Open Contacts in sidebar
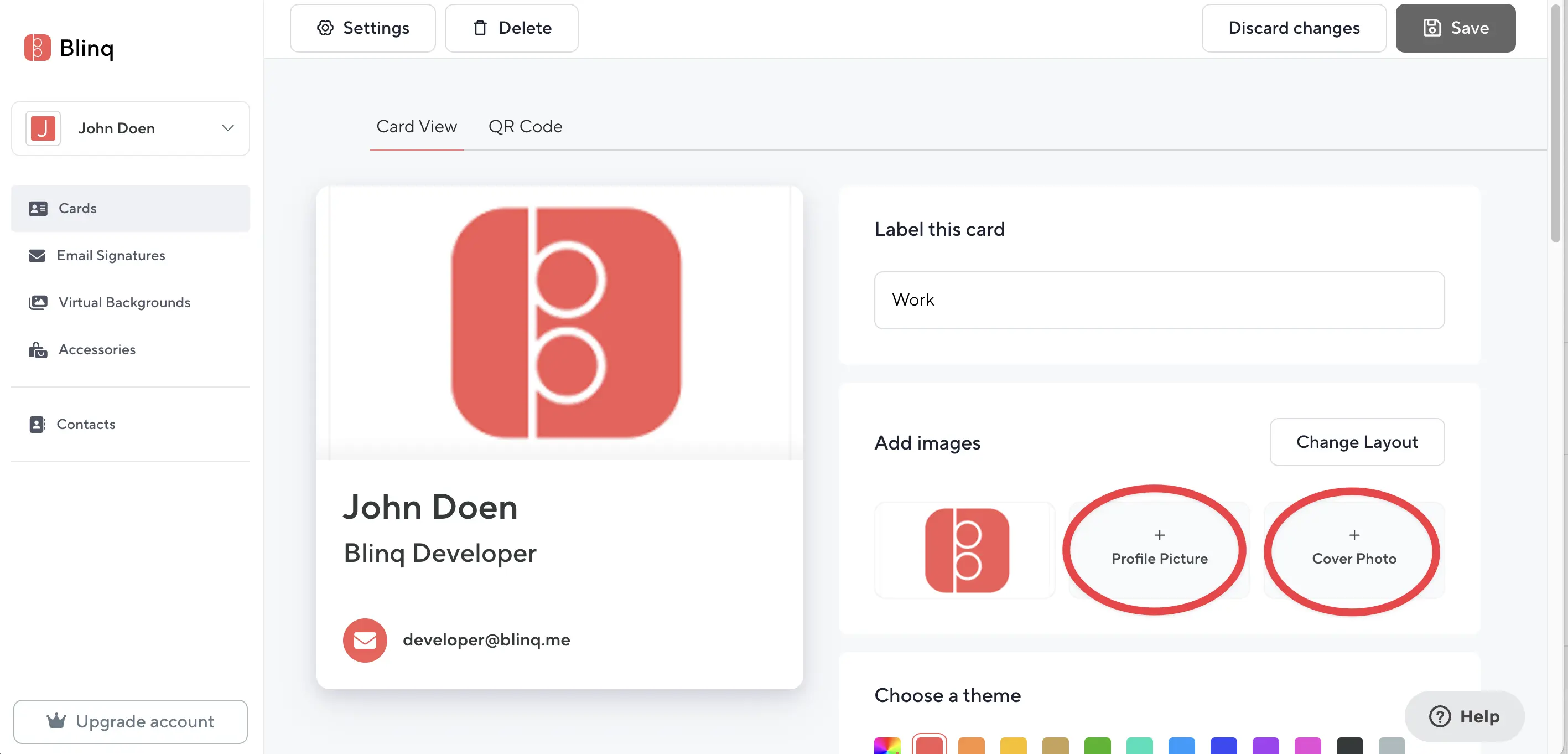This screenshot has width=1568, height=754. point(86,424)
